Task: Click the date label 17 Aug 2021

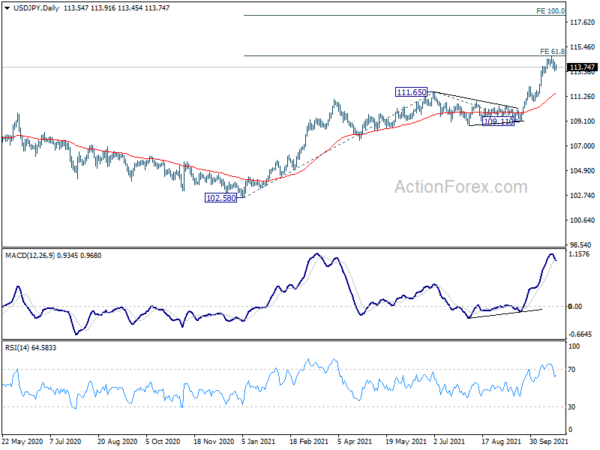Action: click(x=501, y=442)
